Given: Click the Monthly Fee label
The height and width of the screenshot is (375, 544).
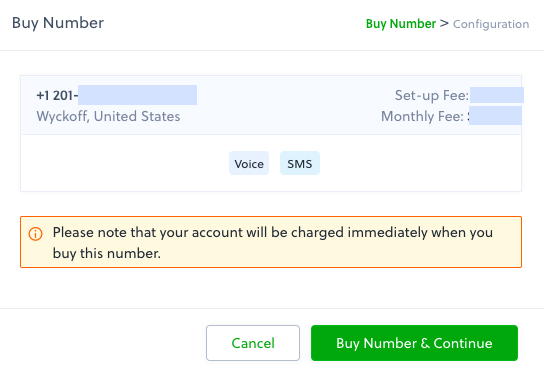Looking at the screenshot, I should pos(422,116).
